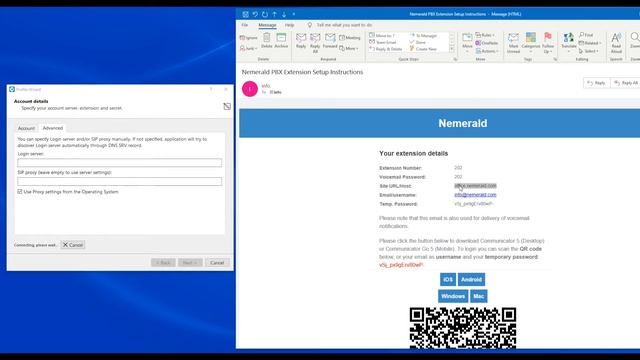Click the Follow Up flag icon
The image size is (640, 360).
click(x=548, y=37)
